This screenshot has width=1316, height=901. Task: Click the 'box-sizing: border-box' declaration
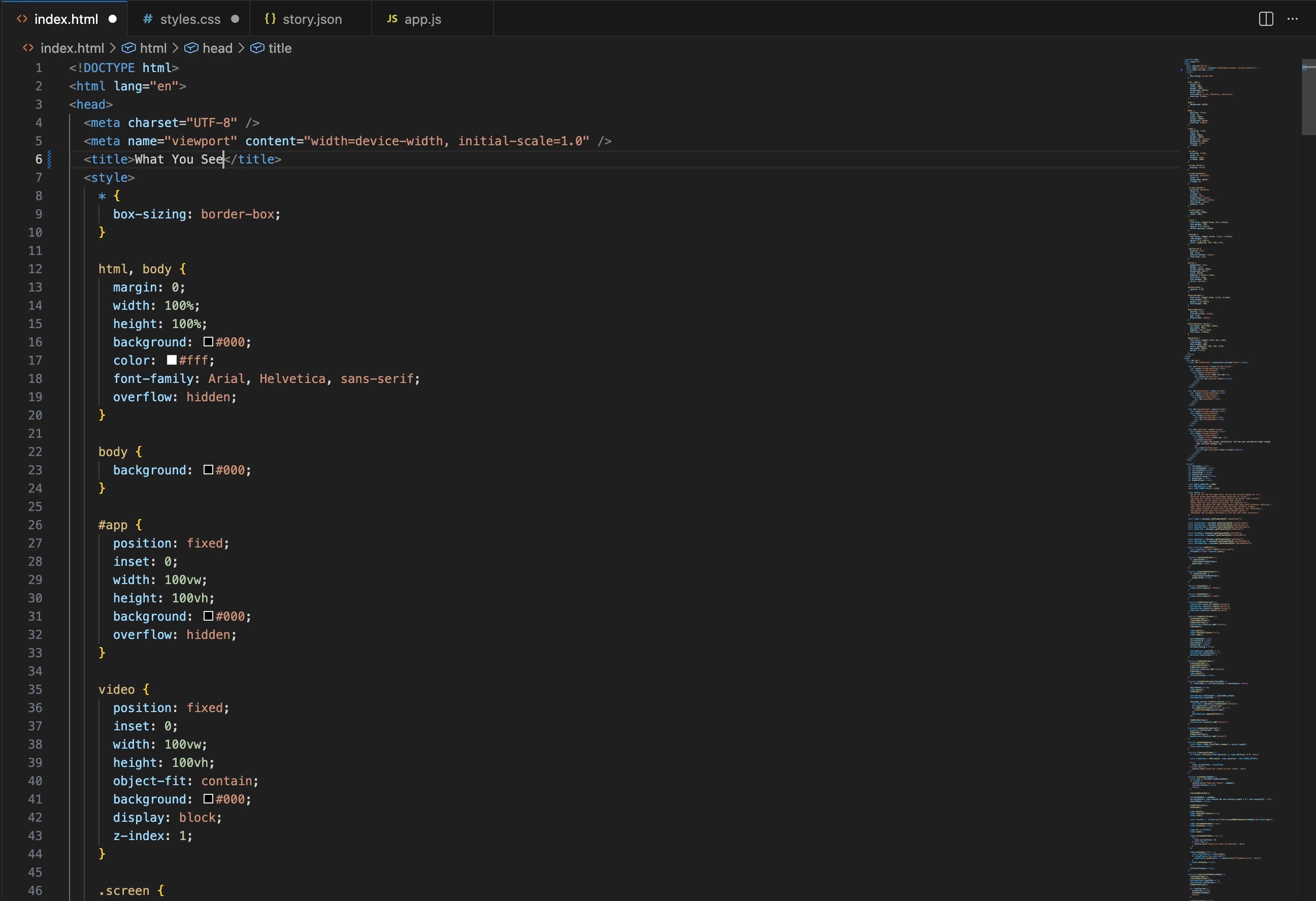tap(196, 214)
